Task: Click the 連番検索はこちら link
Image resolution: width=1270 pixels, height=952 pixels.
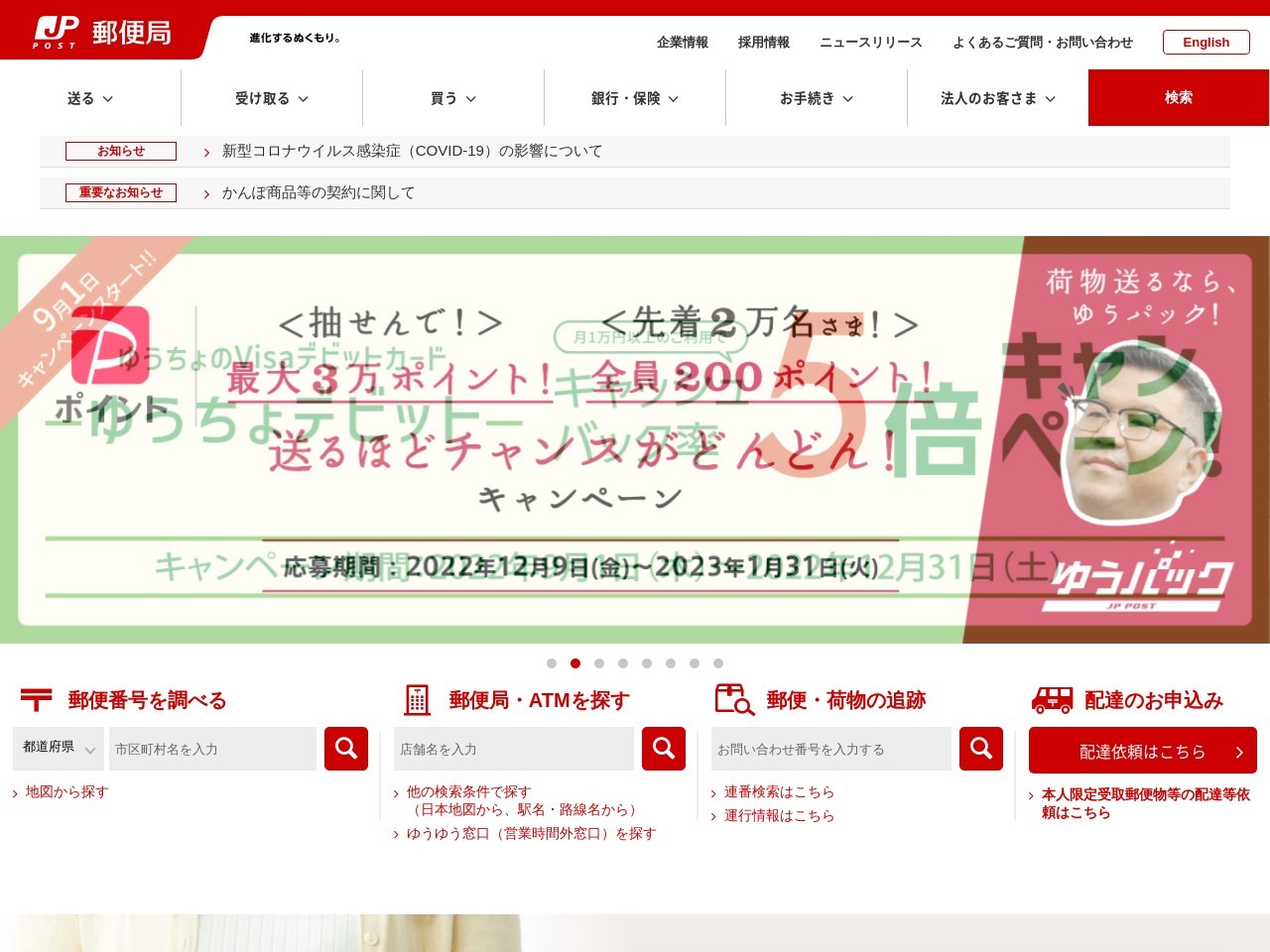Action: 779,791
